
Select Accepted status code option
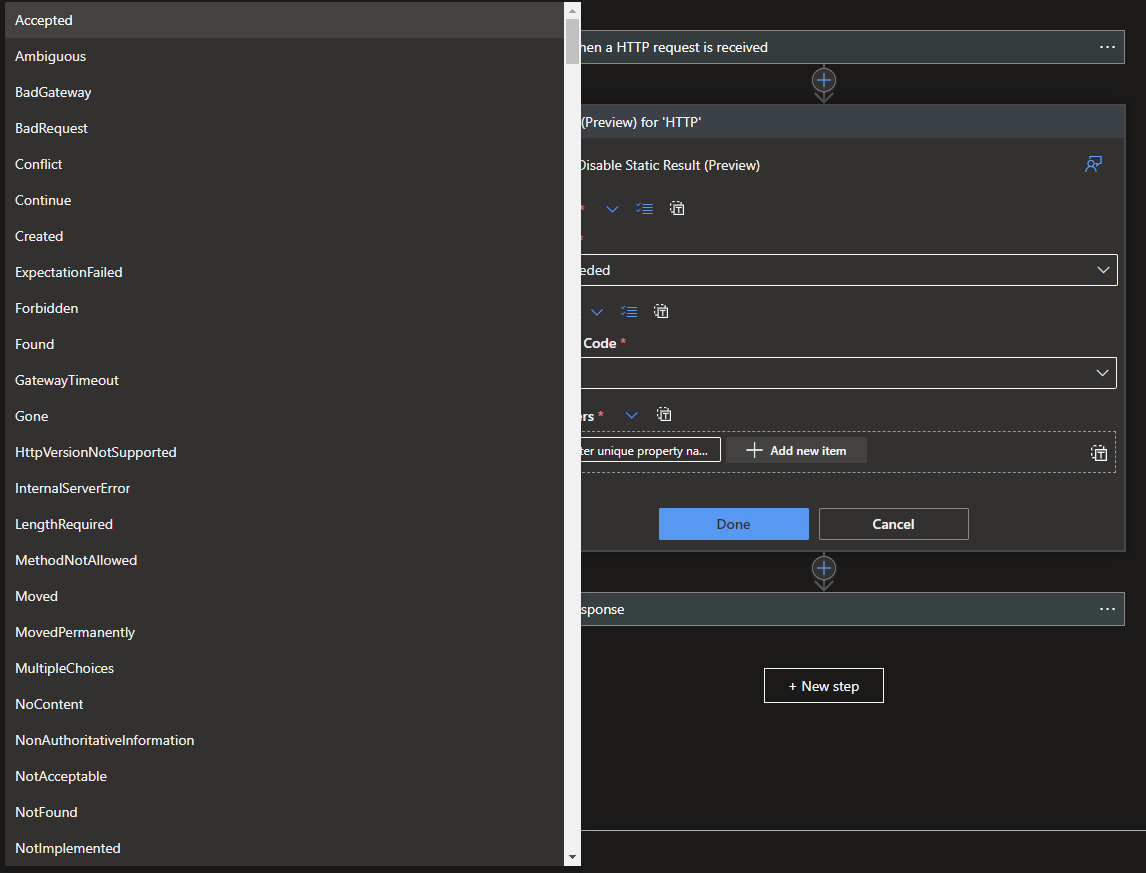click(284, 20)
